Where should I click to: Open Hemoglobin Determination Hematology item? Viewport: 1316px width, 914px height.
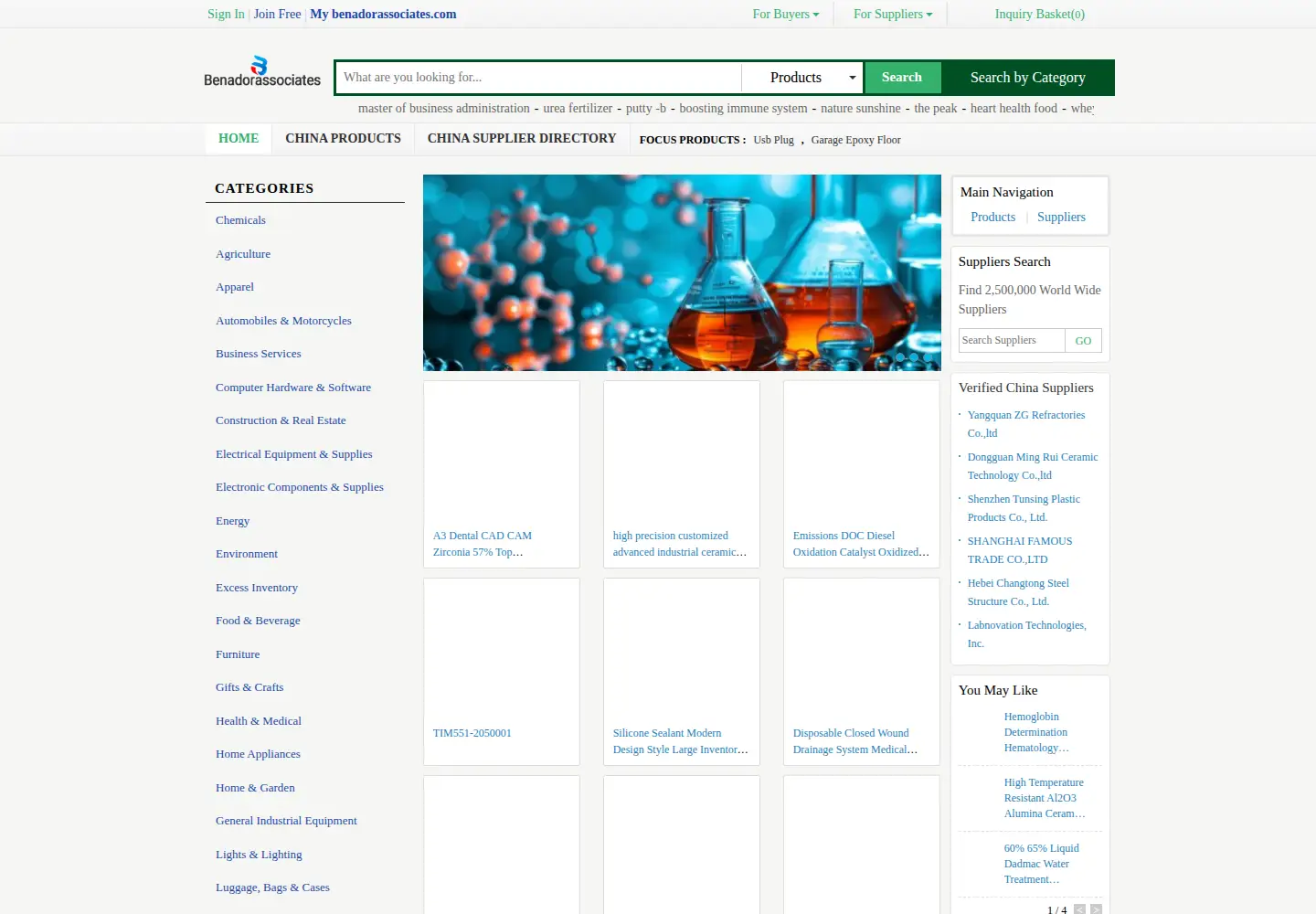click(x=1036, y=732)
